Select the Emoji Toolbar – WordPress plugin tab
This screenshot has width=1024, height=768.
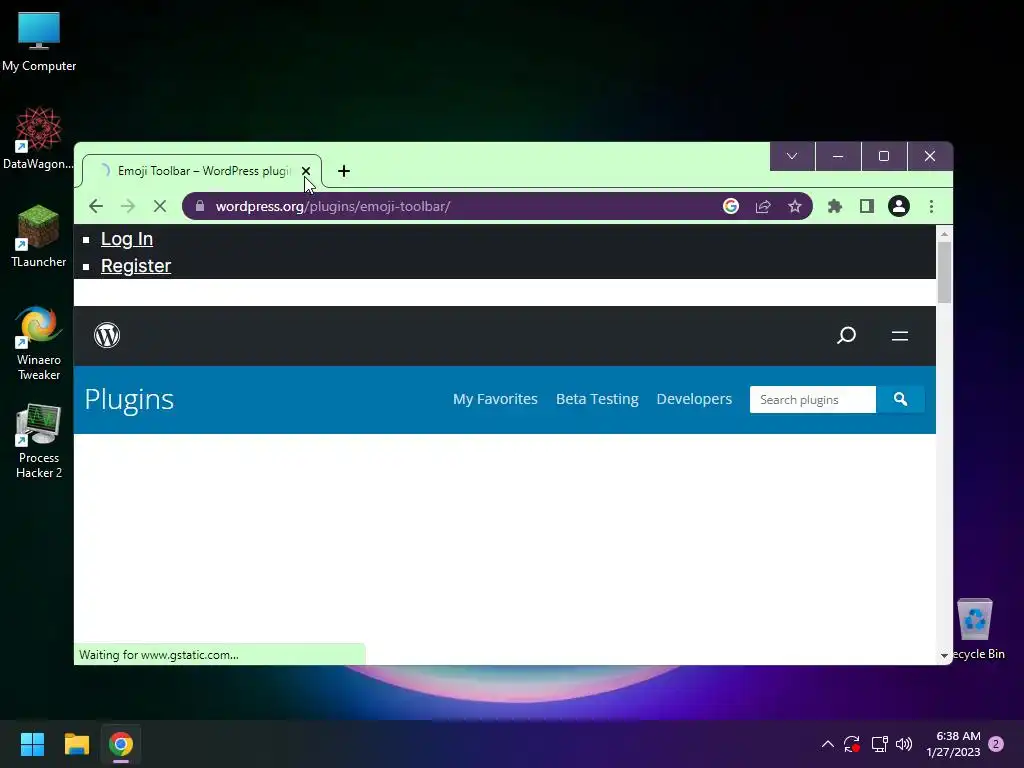(x=202, y=171)
